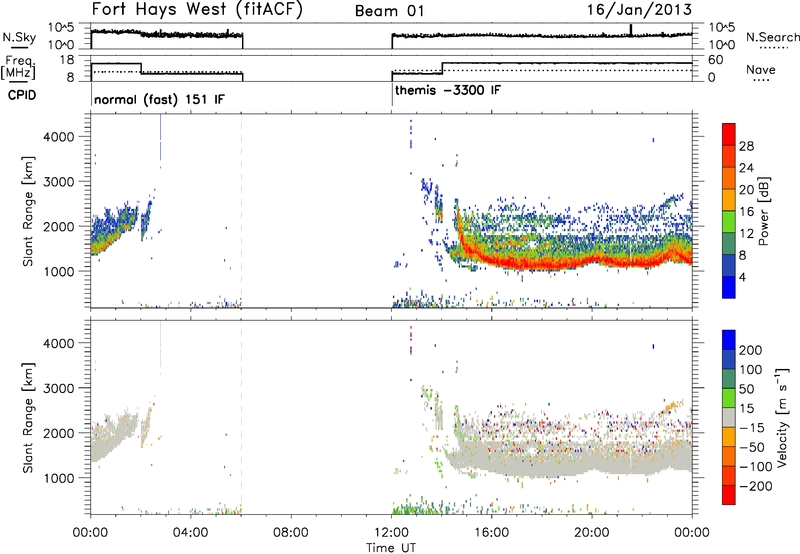Image resolution: width=800 pixels, height=554 pixels.
Task: Click the '12' tick on Power colorbar
Action: pos(746,233)
